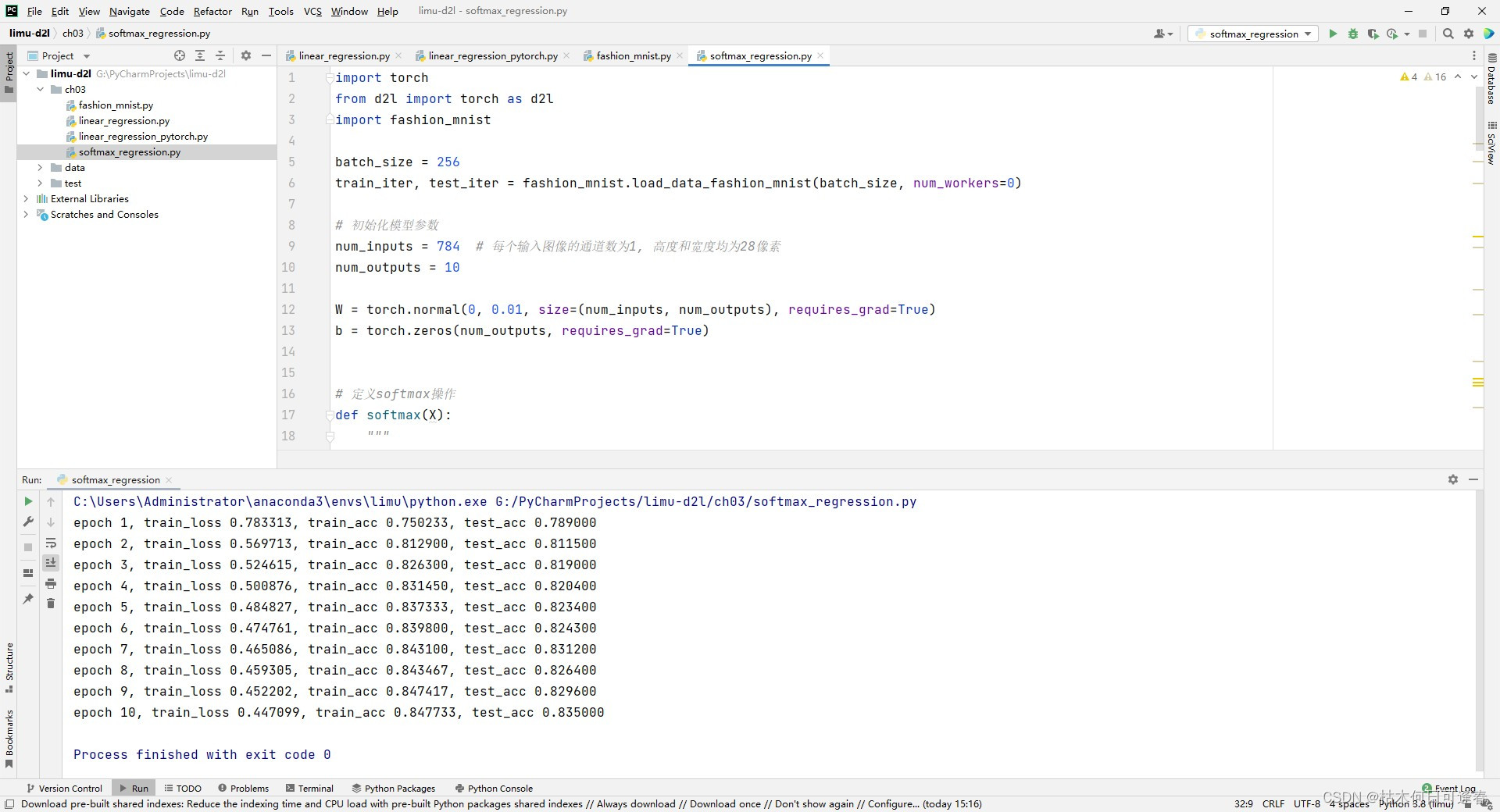Click the Stop process icon in top toolbar
The width and height of the screenshot is (1500, 812).
point(1423,34)
